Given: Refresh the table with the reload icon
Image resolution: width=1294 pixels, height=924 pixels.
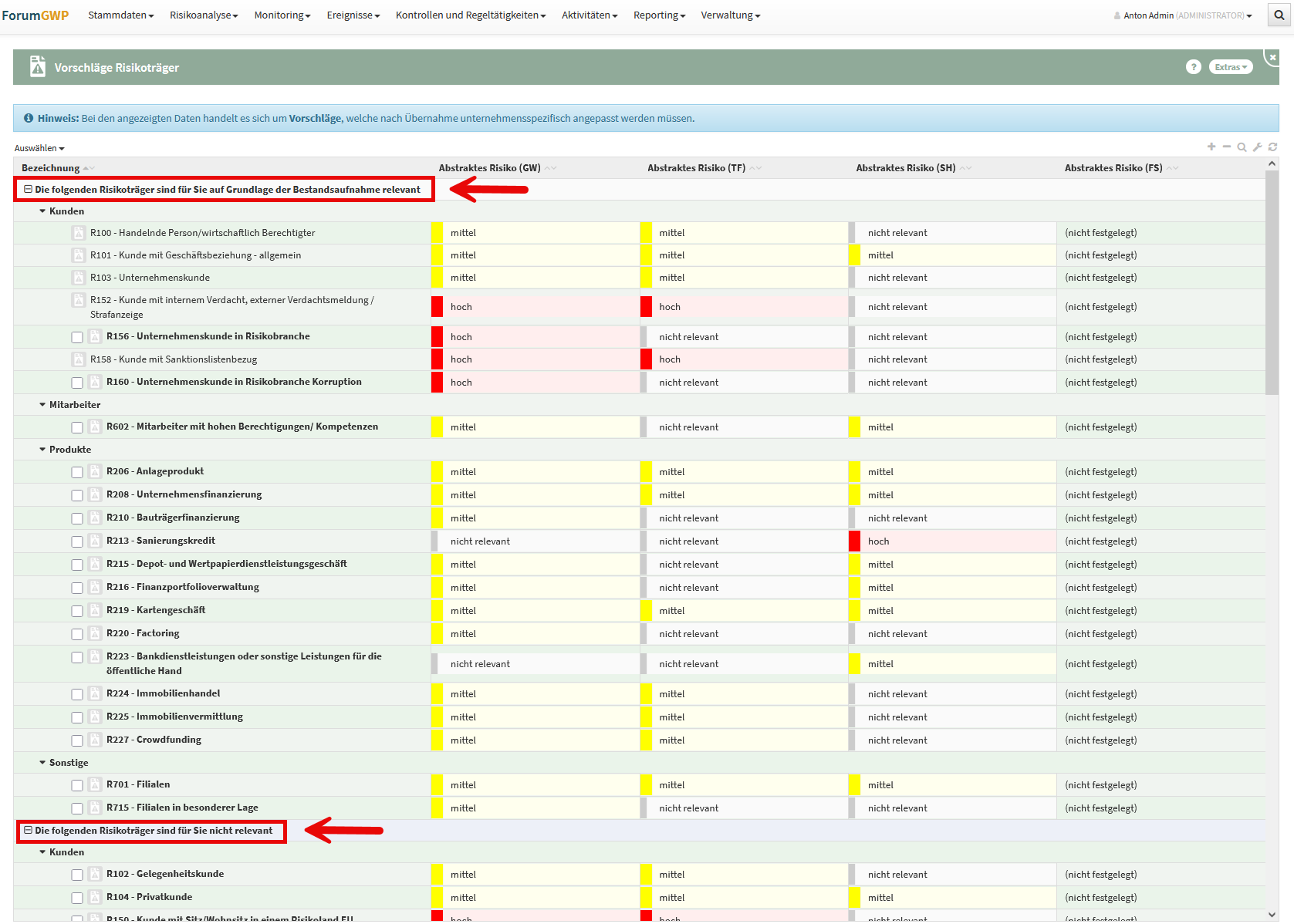Looking at the screenshot, I should click(x=1272, y=147).
